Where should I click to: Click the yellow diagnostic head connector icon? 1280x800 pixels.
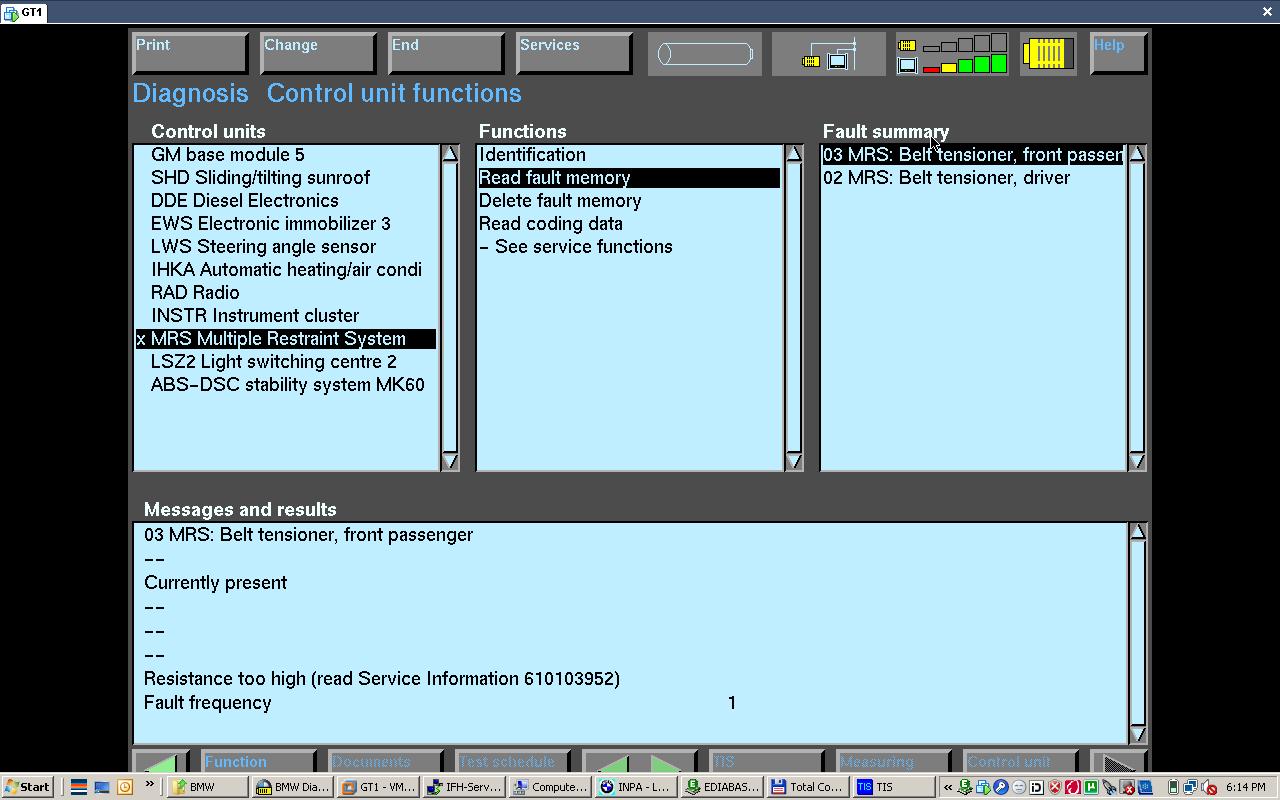click(1047, 54)
